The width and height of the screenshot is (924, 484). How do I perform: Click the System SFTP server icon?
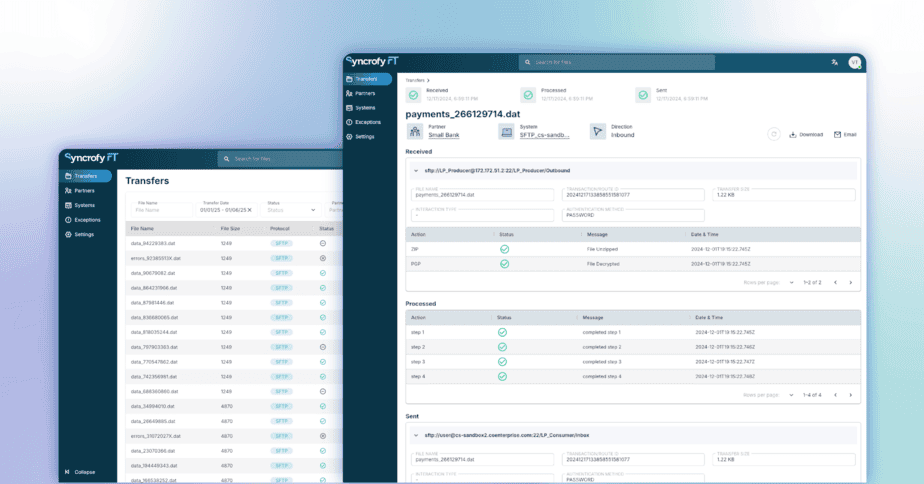click(x=506, y=131)
